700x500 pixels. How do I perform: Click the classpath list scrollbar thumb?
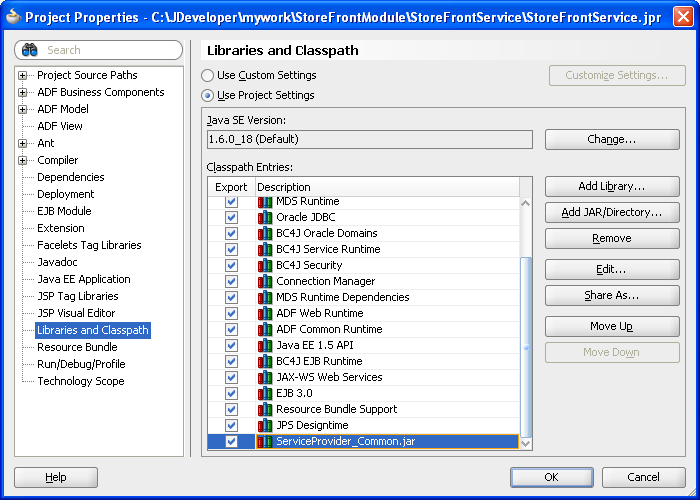click(x=526, y=347)
